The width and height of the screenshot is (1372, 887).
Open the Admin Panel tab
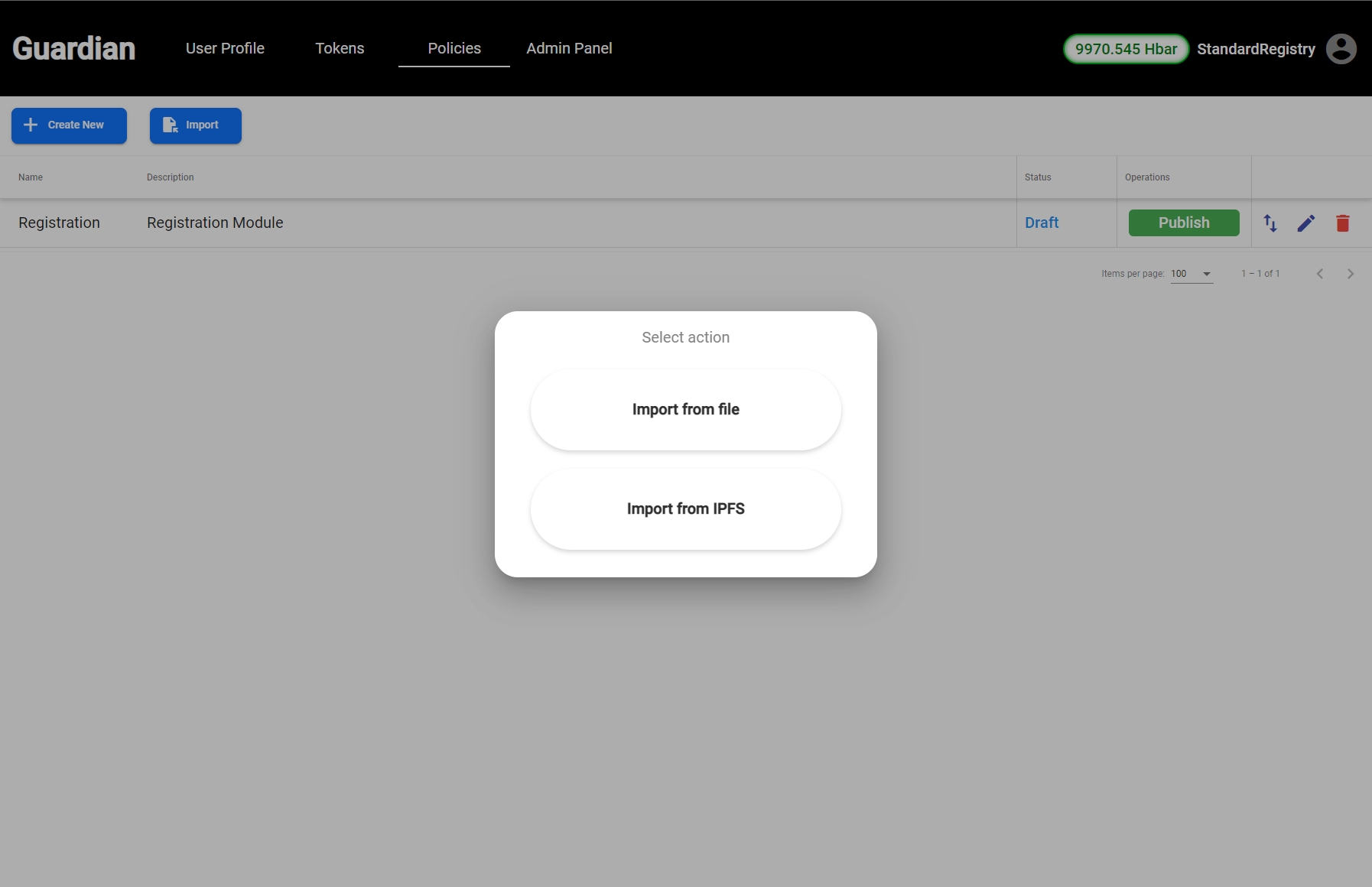569,49
